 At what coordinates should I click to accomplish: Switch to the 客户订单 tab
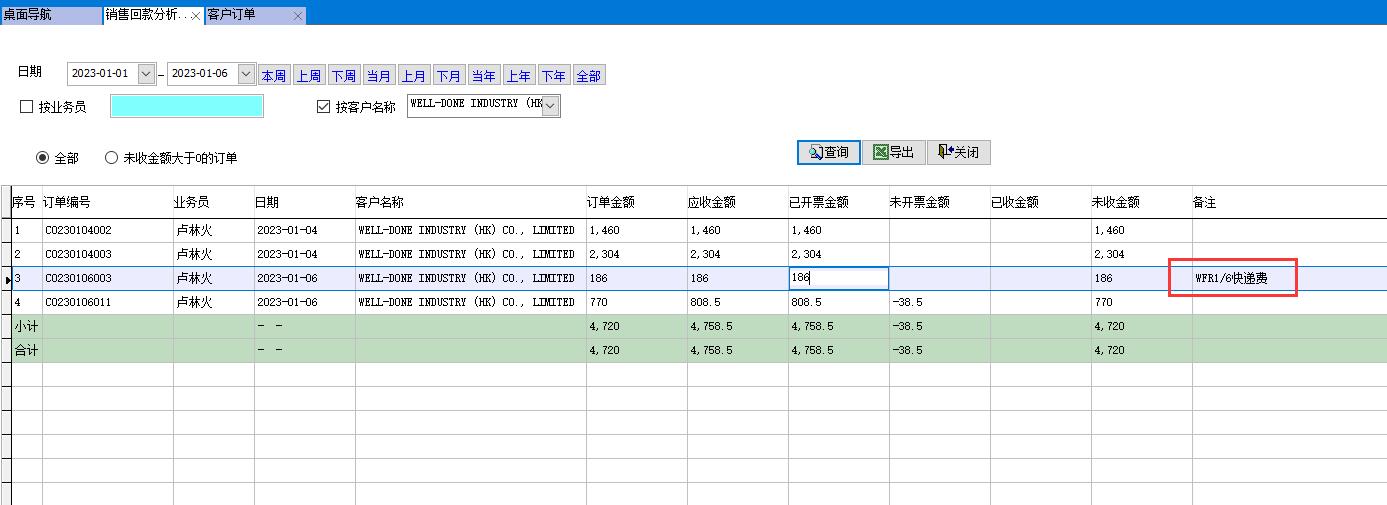[240, 15]
